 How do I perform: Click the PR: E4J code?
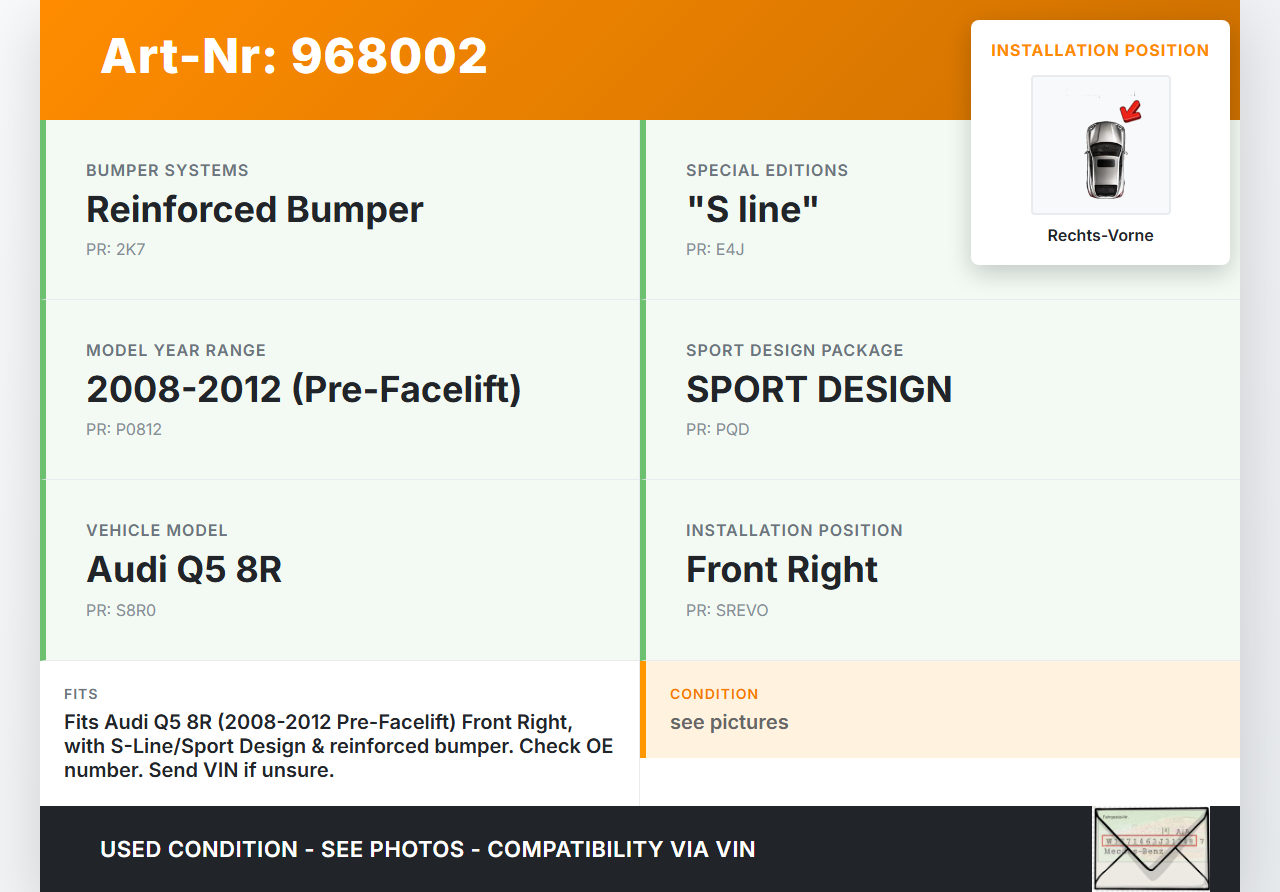(x=715, y=250)
